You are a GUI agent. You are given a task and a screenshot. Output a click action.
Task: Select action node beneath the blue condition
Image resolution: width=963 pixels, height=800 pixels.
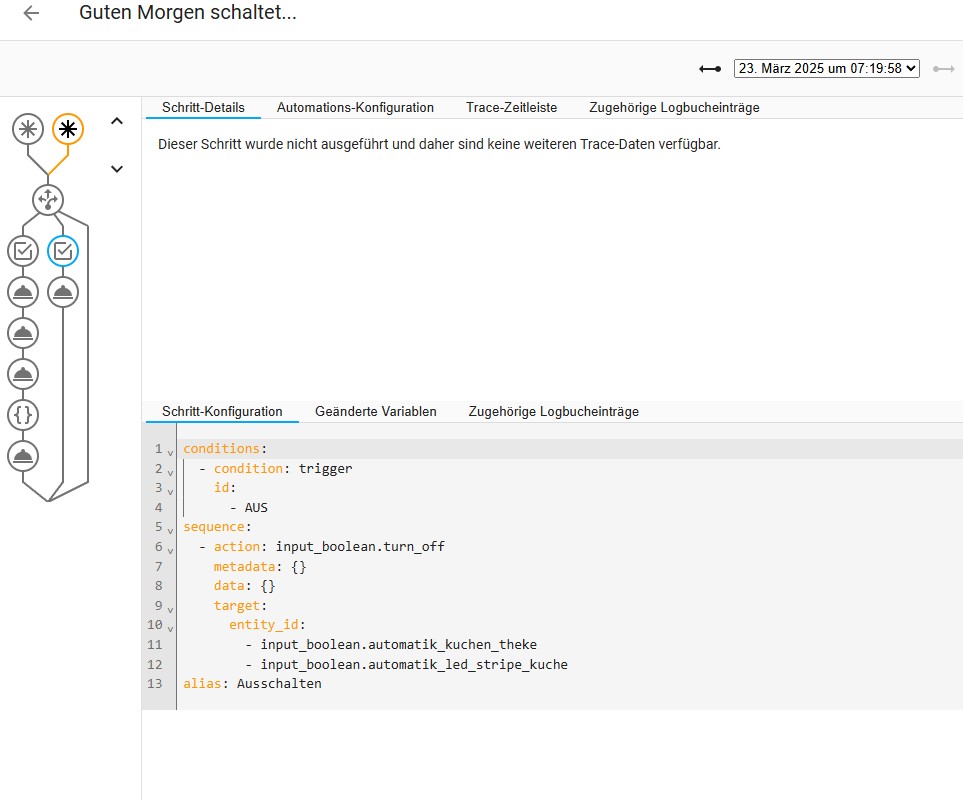pyautogui.click(x=63, y=292)
